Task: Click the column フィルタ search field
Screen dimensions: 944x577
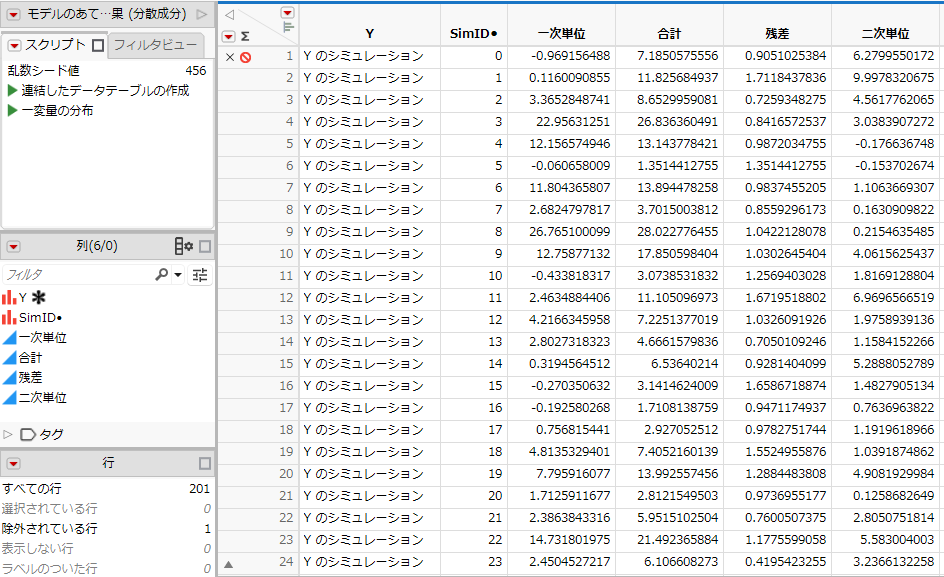Action: click(78, 275)
